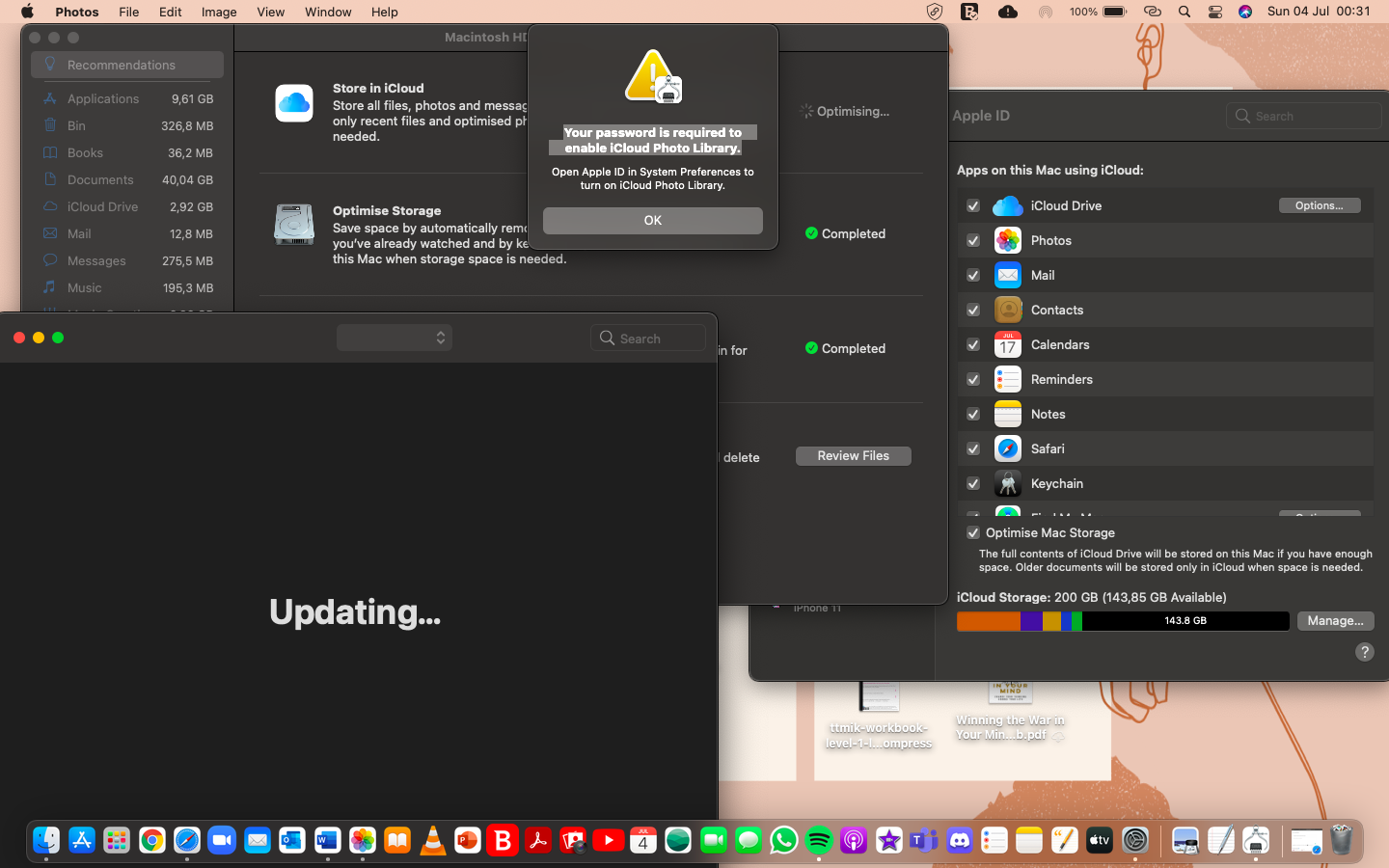Screen dimensions: 1389x868
Task: Uncheck the Notes iCloud checkbox
Action: pyautogui.click(x=973, y=414)
